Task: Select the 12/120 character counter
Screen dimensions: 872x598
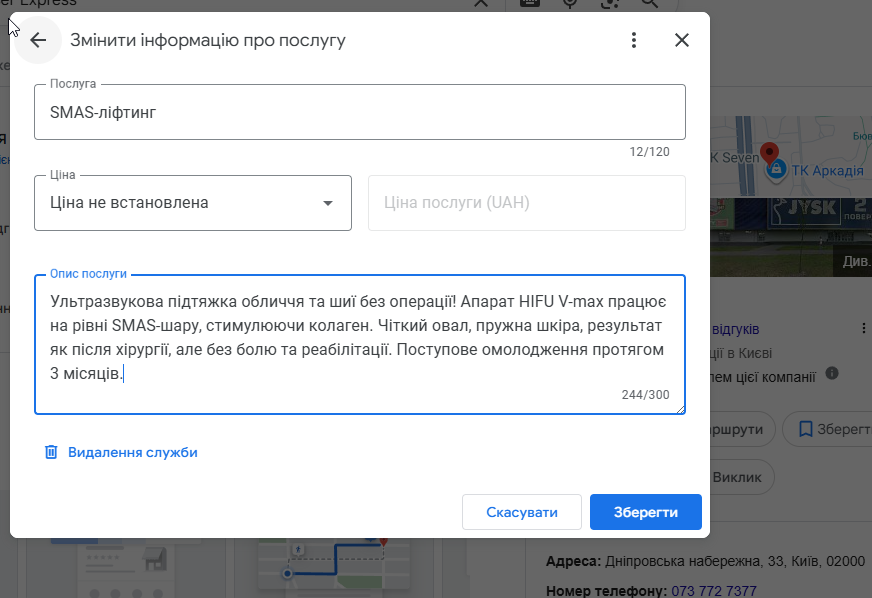Action: tap(650, 152)
